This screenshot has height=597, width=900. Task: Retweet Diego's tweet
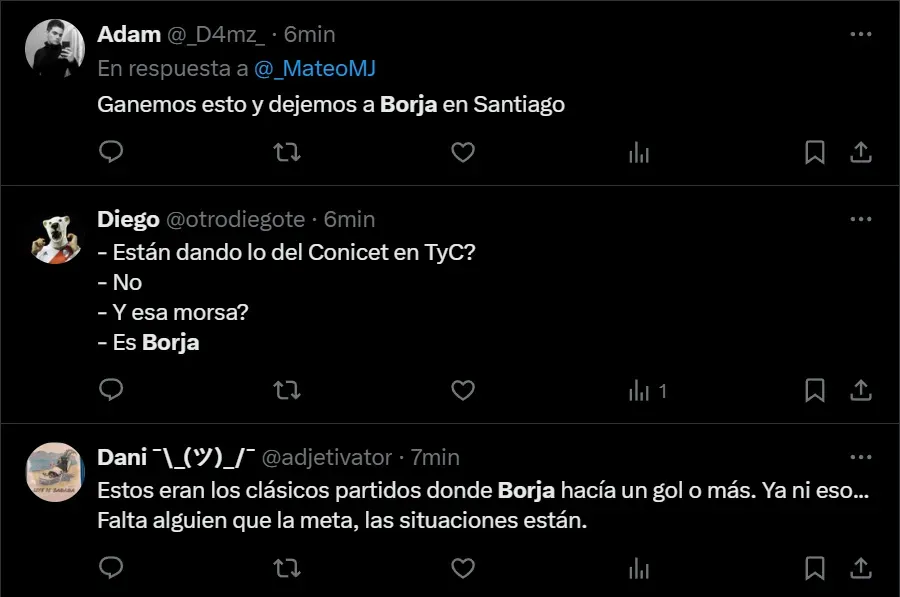tap(287, 390)
